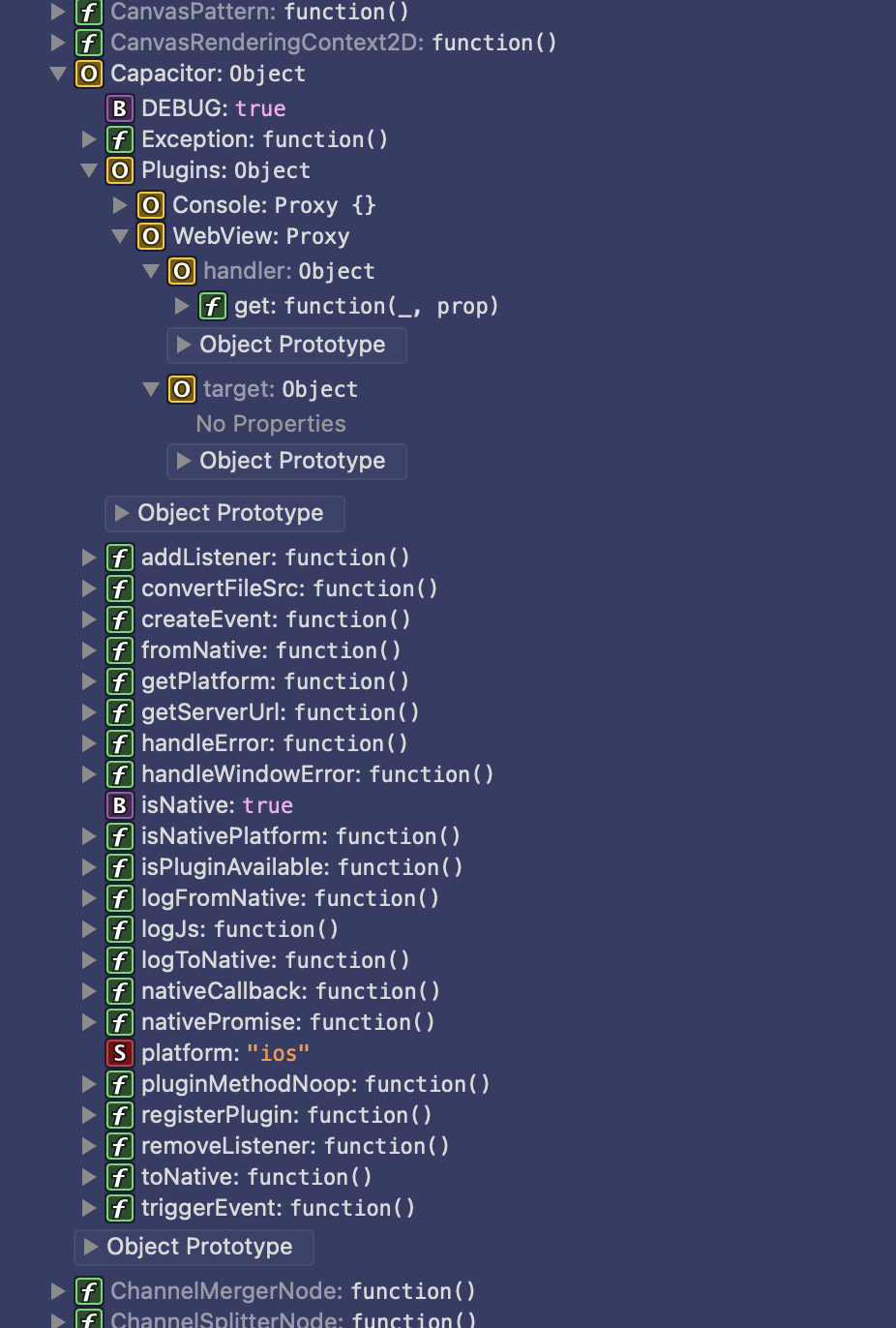Expand the removeListener function row
Viewport: 896px width, 1328px height.
[89, 1146]
